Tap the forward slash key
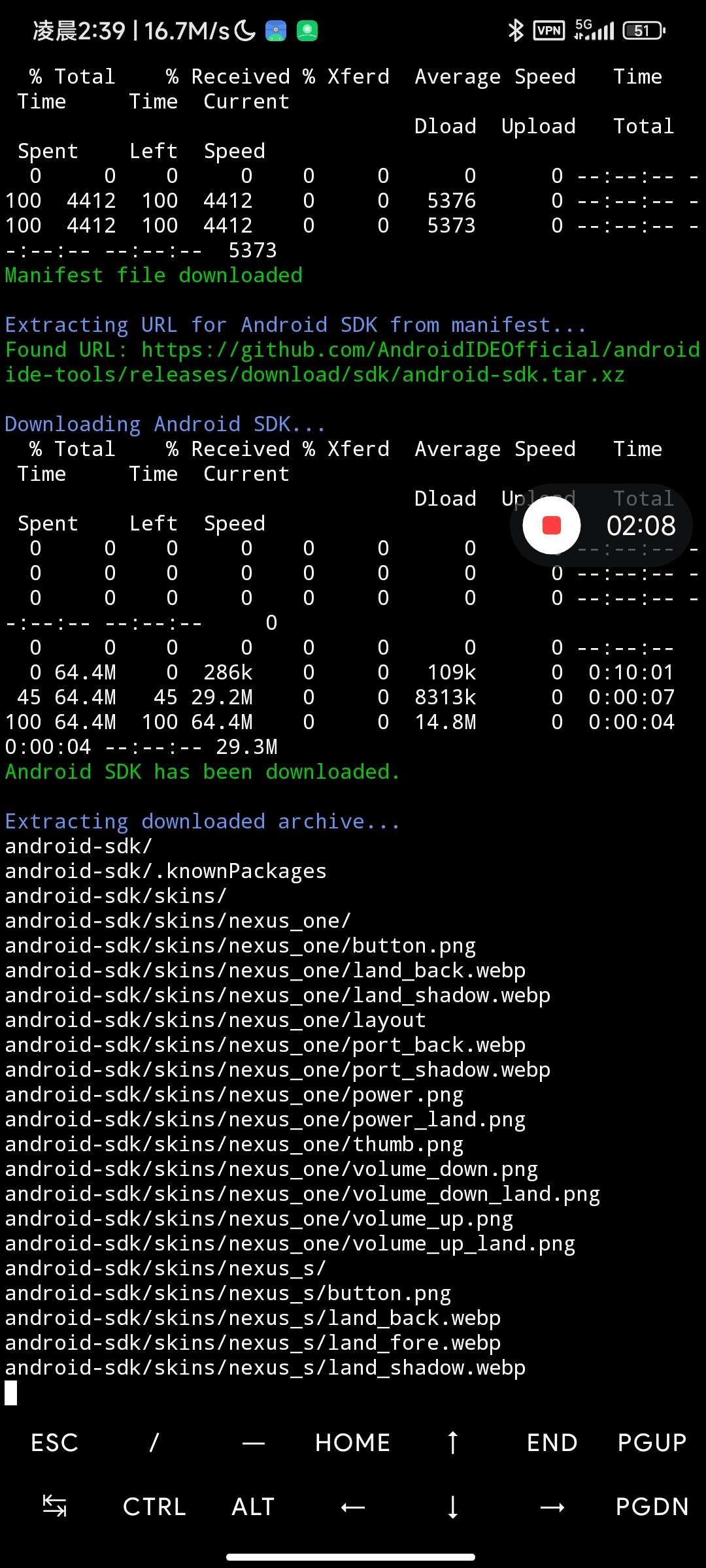This screenshot has width=706, height=1568. (x=154, y=1443)
